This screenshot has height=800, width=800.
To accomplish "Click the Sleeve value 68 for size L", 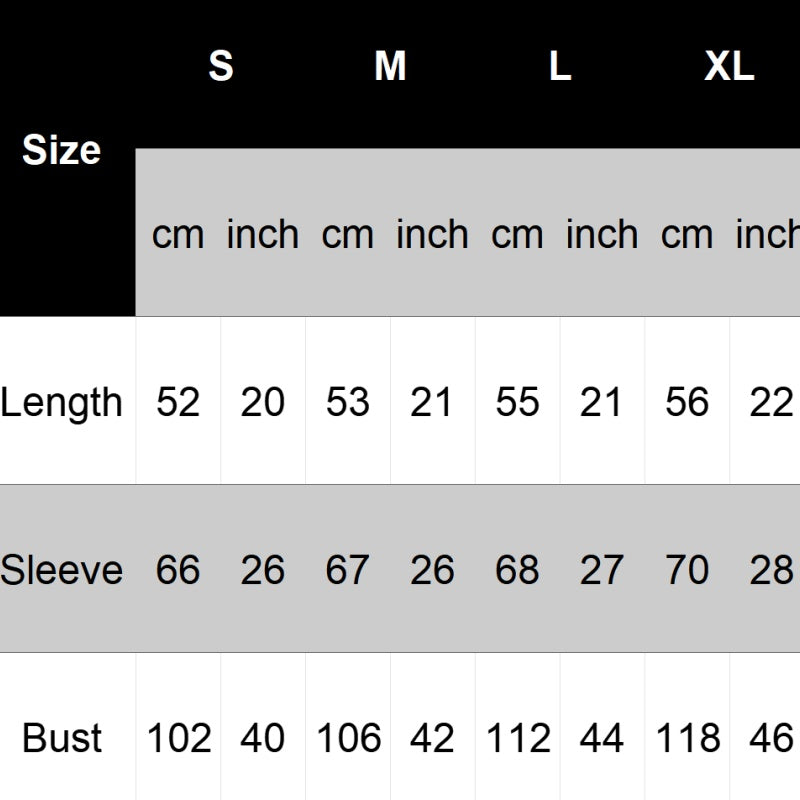I will 517,570.
